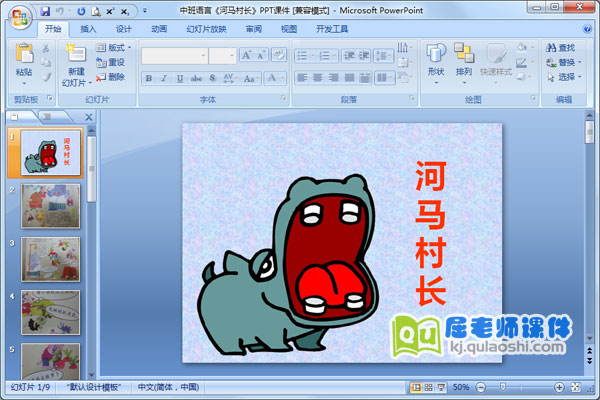Open font dialog launcher in 字体 group
The width and height of the screenshot is (600, 400).
[284, 98]
